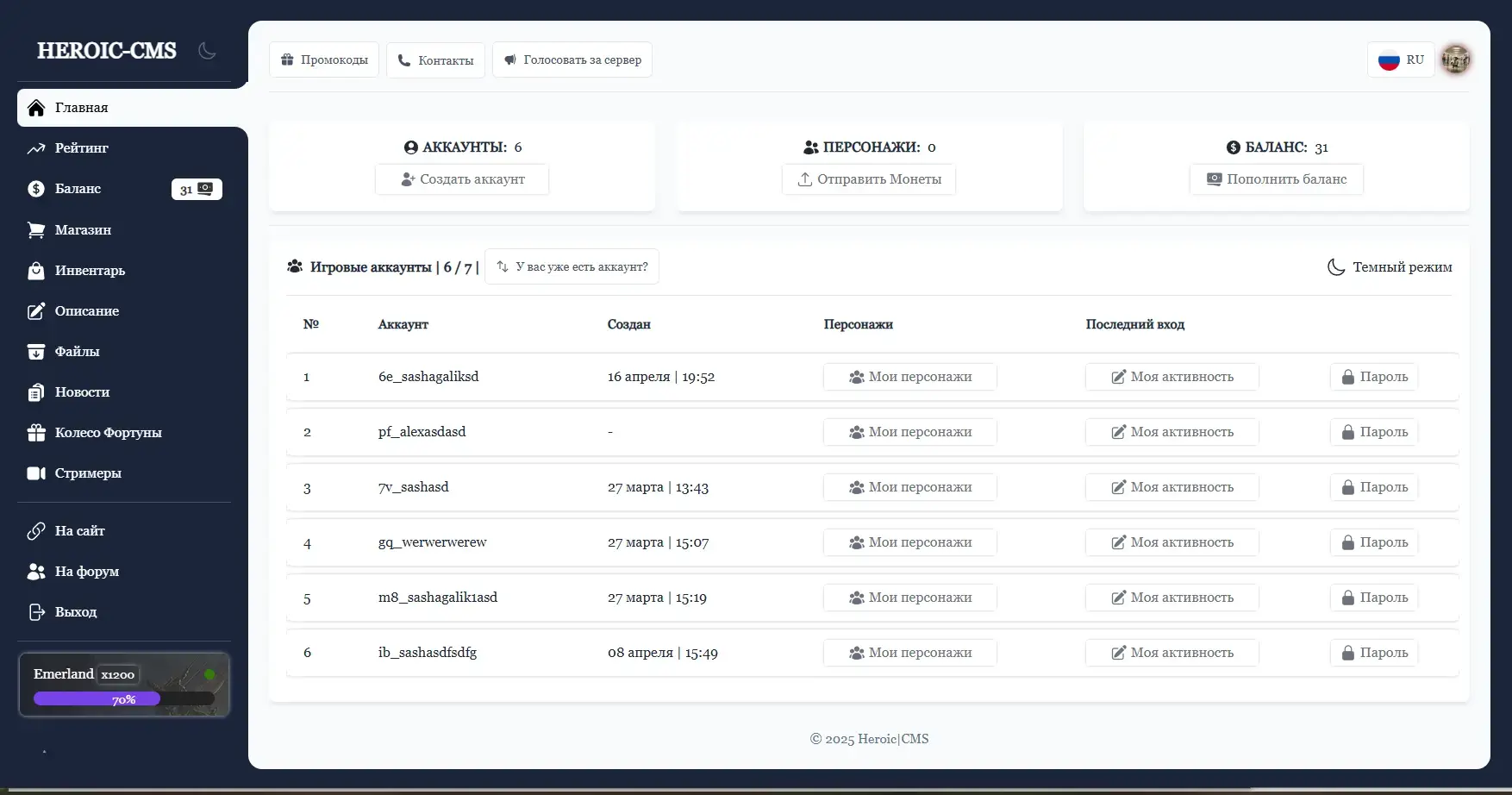Click the 70% server progress bar
The image size is (1512, 795).
[x=124, y=699]
